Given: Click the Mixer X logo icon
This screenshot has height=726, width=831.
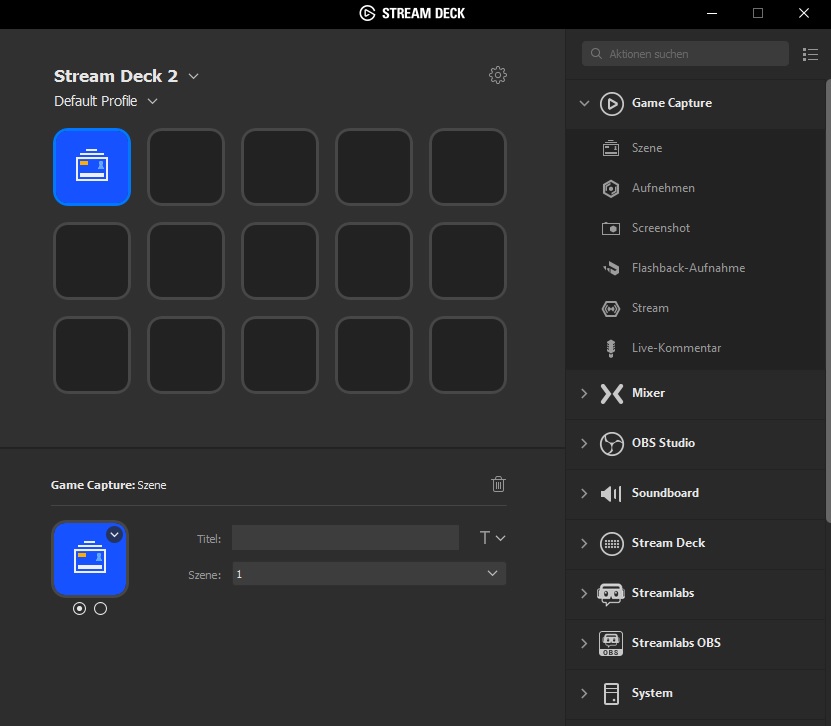Looking at the screenshot, I should 612,393.
